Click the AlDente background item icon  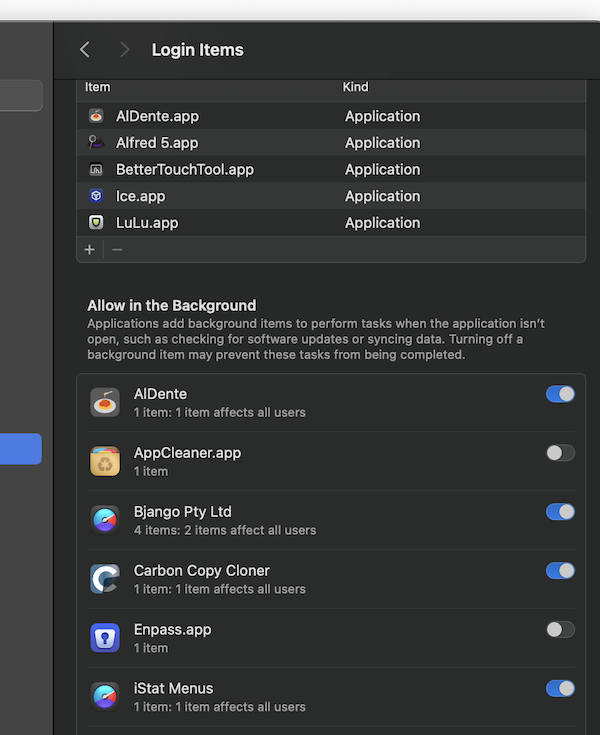[105, 402]
